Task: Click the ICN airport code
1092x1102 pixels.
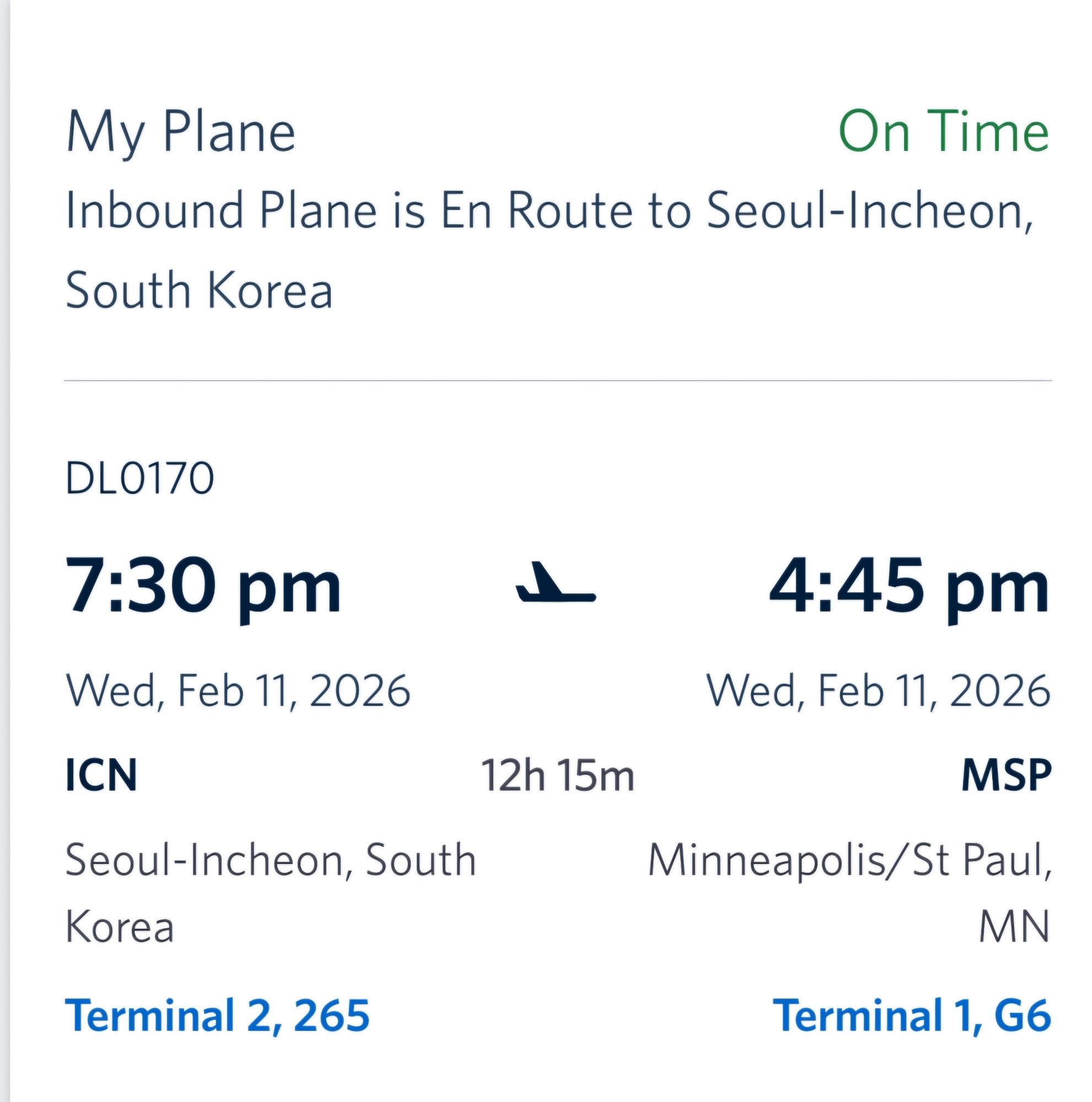Action: coord(101,775)
